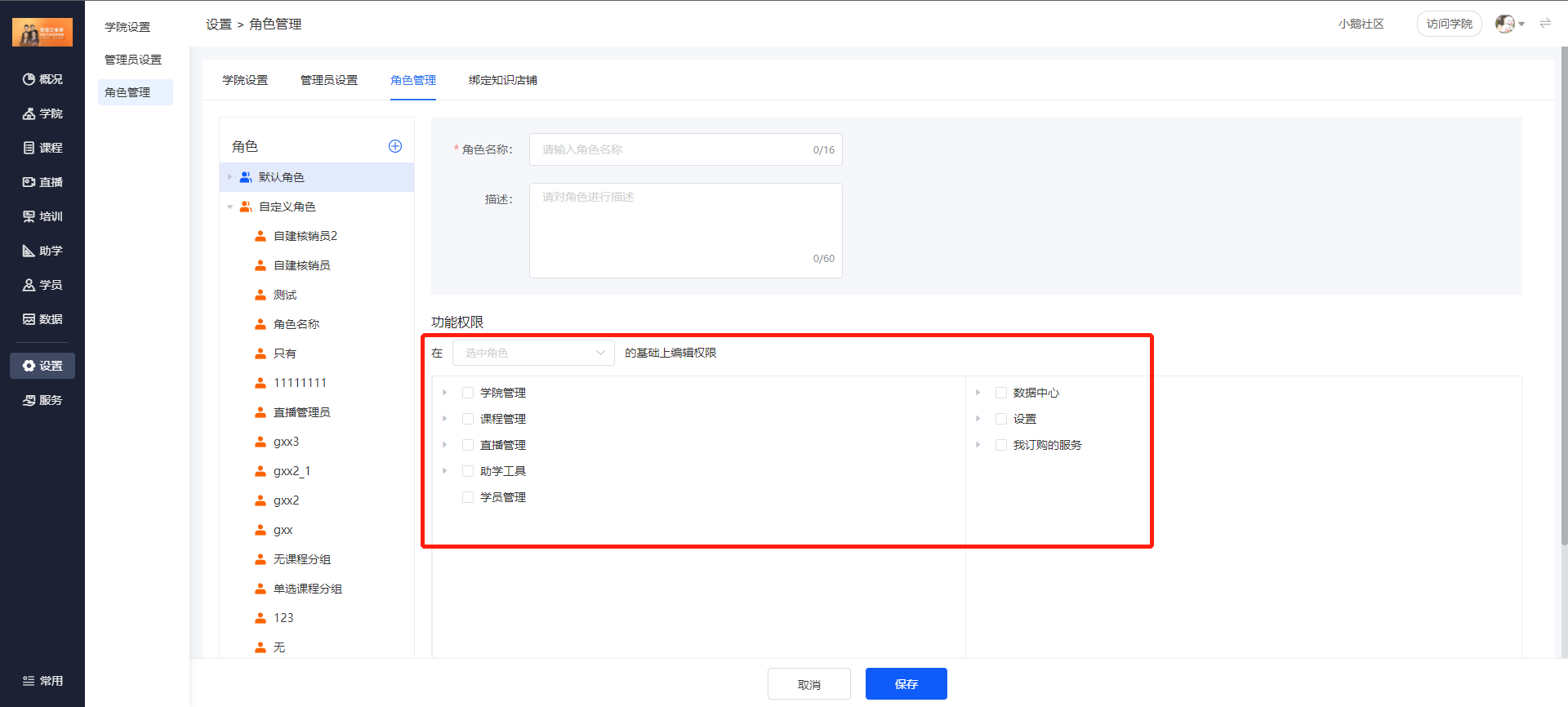Check the 学院管理 permission checkbox
Image resolution: width=1568 pixels, height=707 pixels.
pos(468,393)
